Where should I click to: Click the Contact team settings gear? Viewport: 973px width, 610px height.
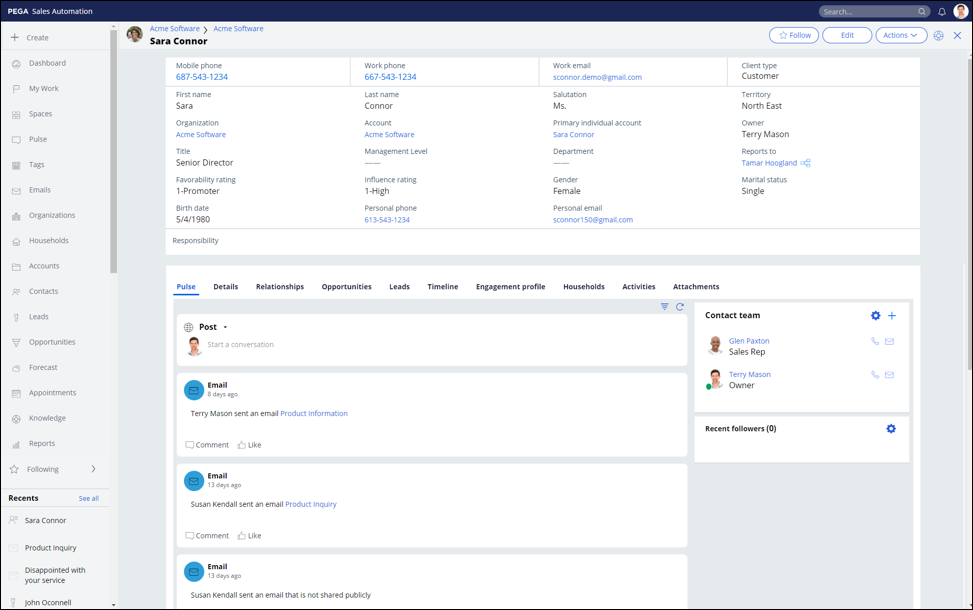click(876, 316)
